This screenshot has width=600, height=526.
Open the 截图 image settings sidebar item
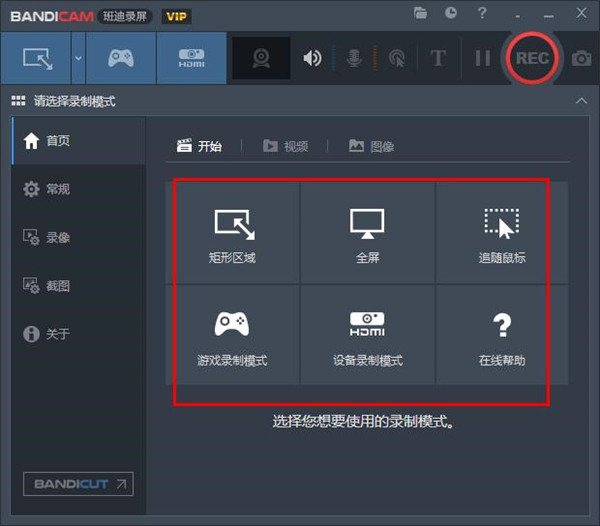pos(79,285)
